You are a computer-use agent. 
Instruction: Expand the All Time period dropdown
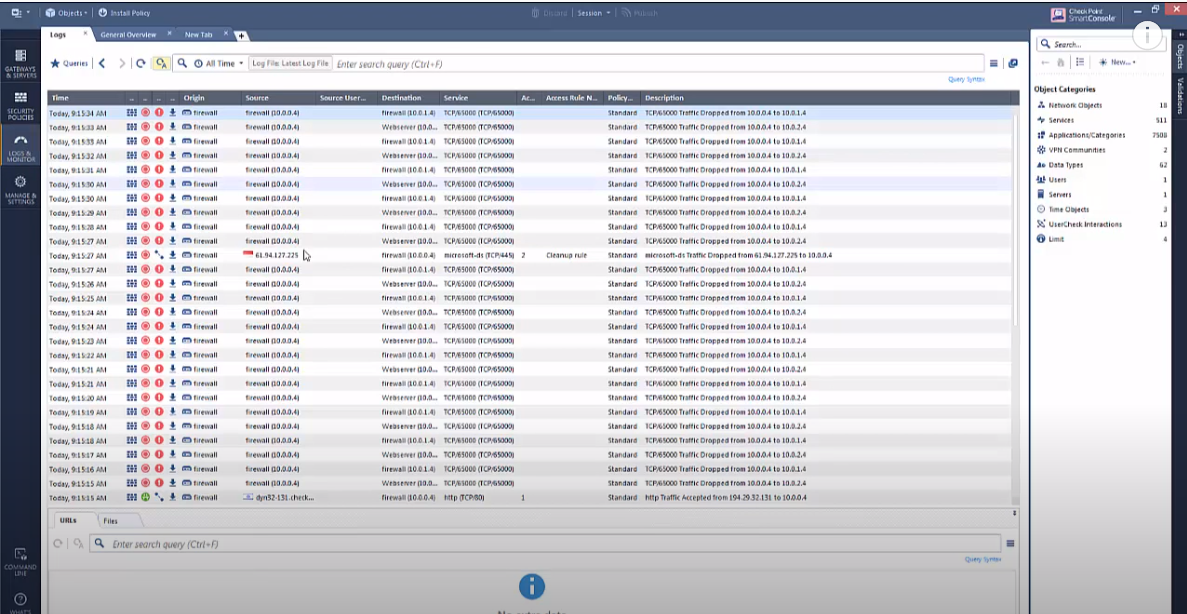218,63
